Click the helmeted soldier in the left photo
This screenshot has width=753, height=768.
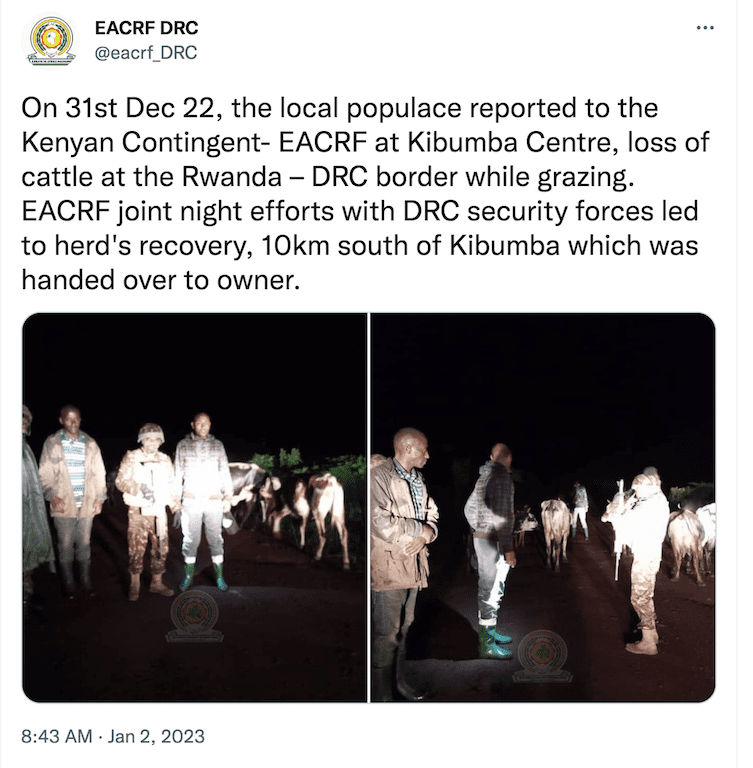[146, 511]
